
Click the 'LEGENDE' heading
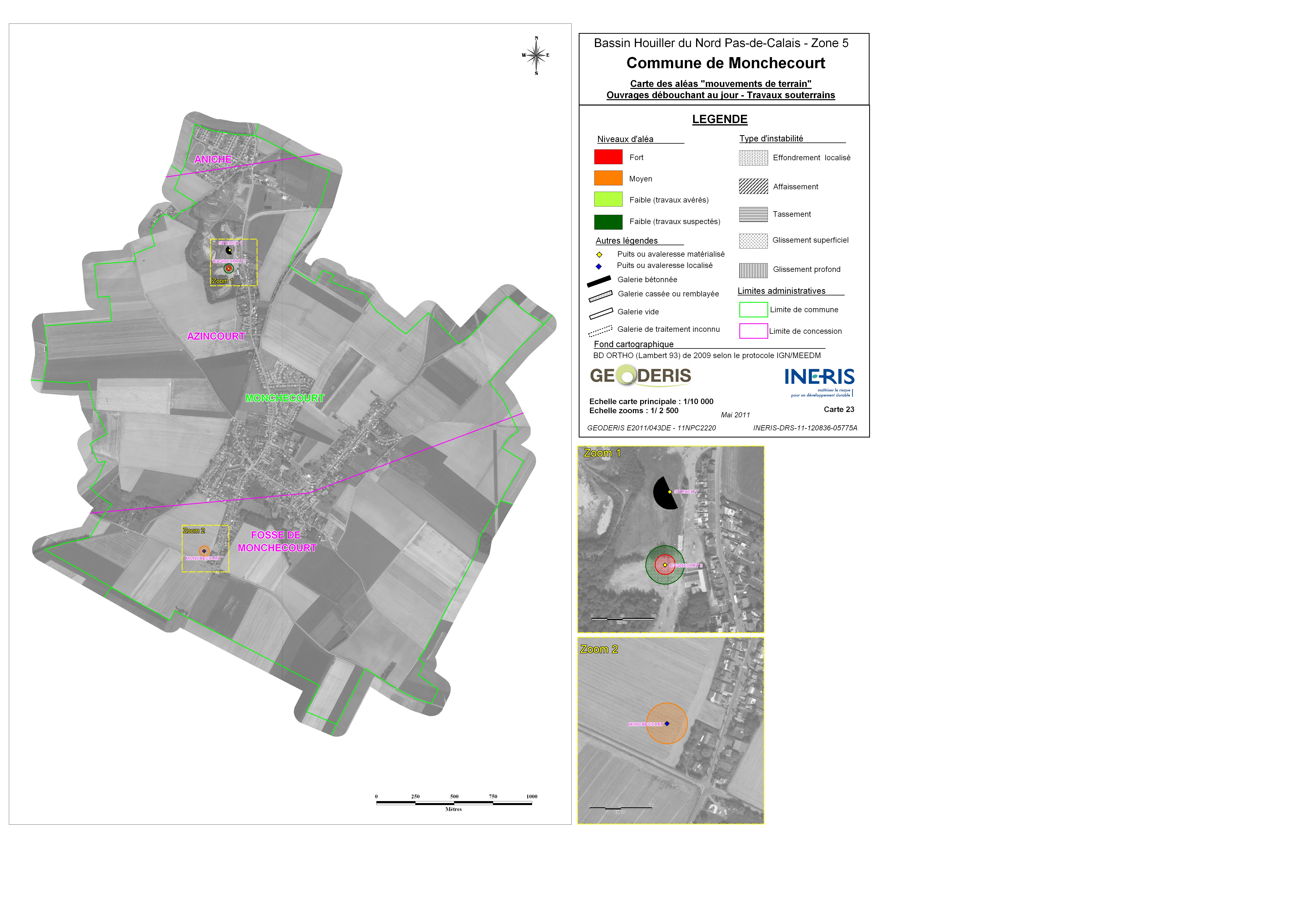point(720,119)
